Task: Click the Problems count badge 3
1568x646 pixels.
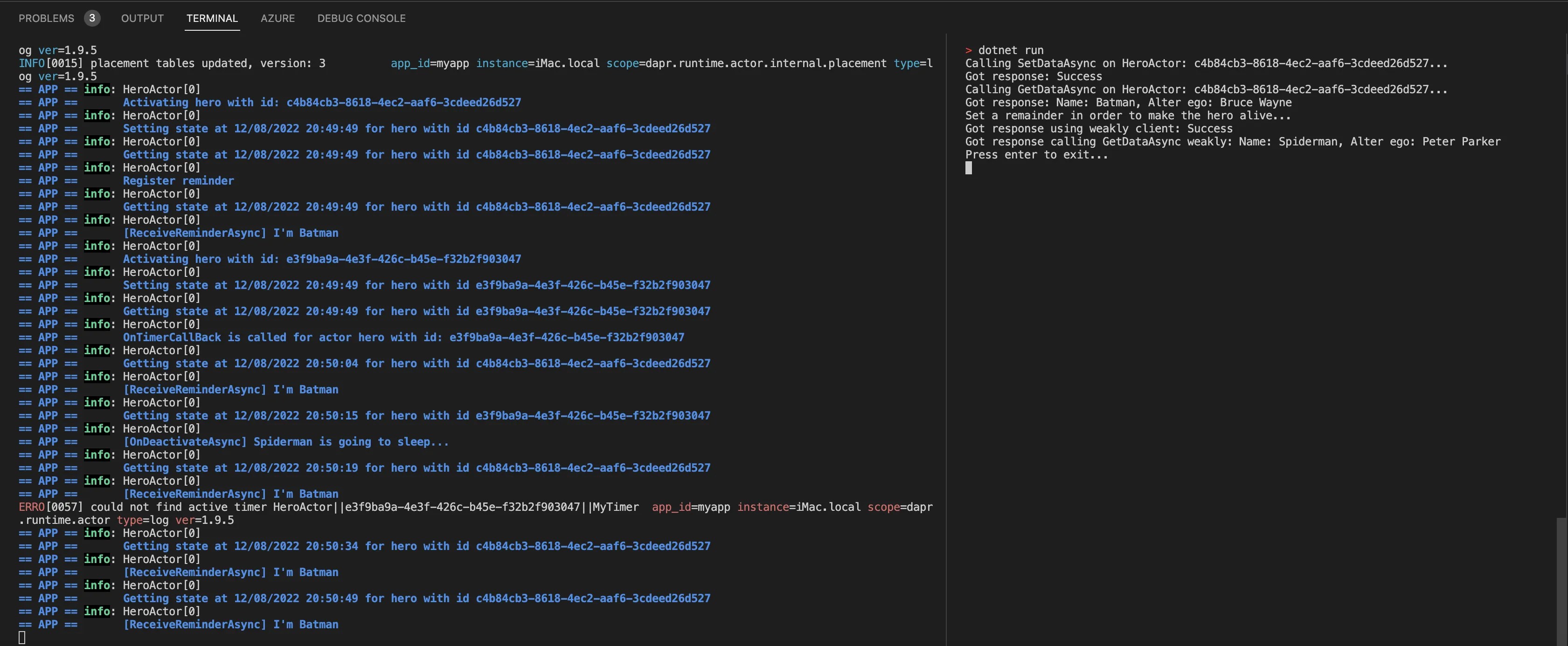Action: 92,18
